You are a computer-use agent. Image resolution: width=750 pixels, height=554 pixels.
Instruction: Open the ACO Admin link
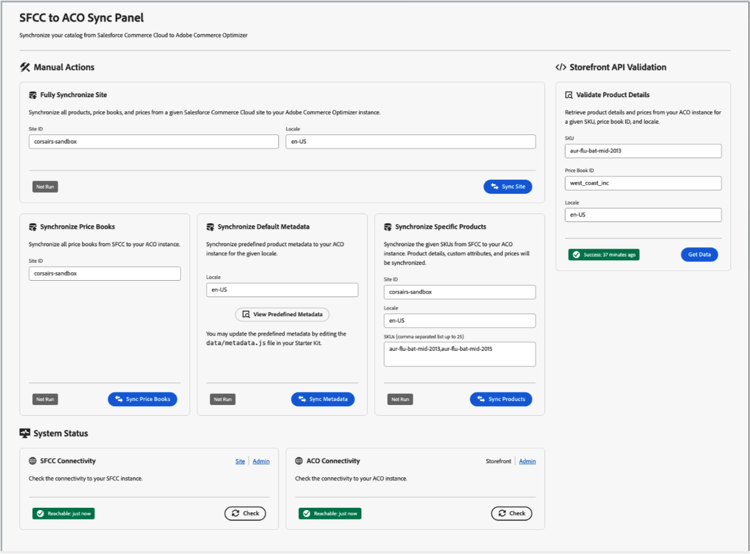pyautogui.click(x=528, y=461)
